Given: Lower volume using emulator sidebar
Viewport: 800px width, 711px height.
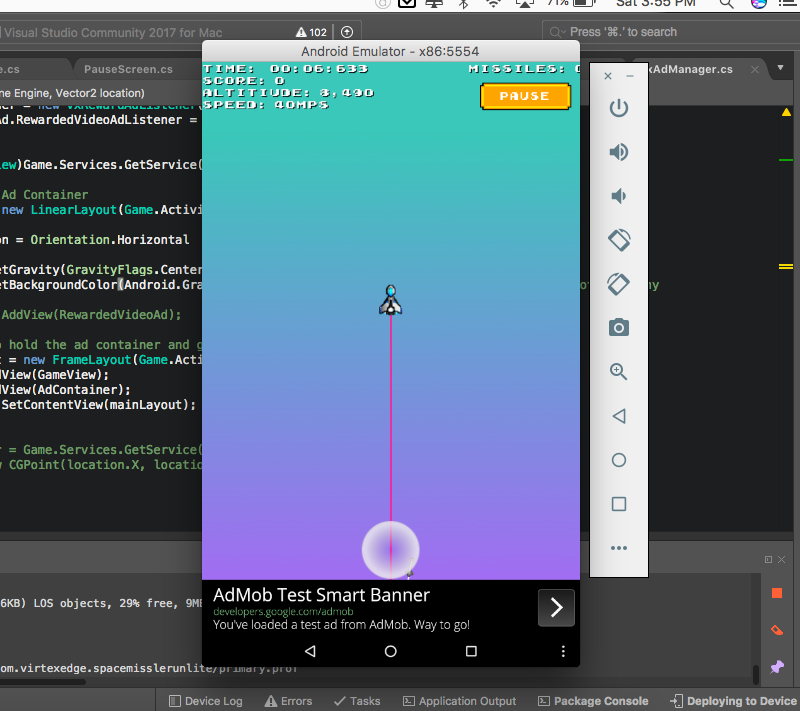Looking at the screenshot, I should click(619, 196).
